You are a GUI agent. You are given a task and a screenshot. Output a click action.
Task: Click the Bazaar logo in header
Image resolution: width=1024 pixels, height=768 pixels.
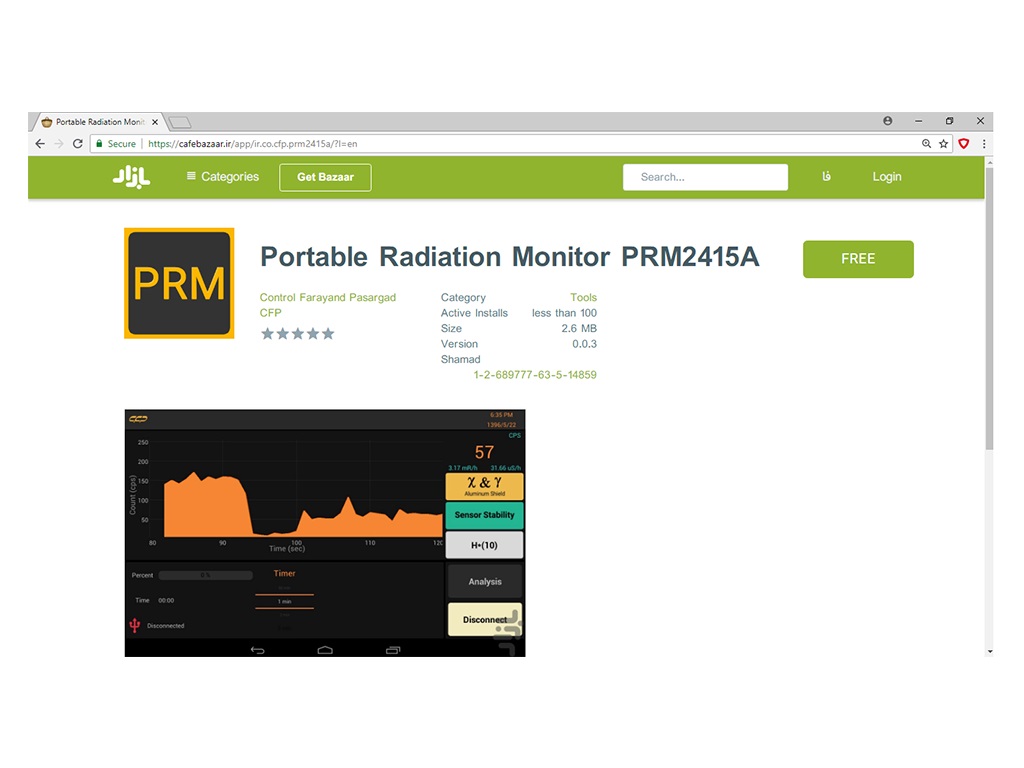(x=131, y=176)
